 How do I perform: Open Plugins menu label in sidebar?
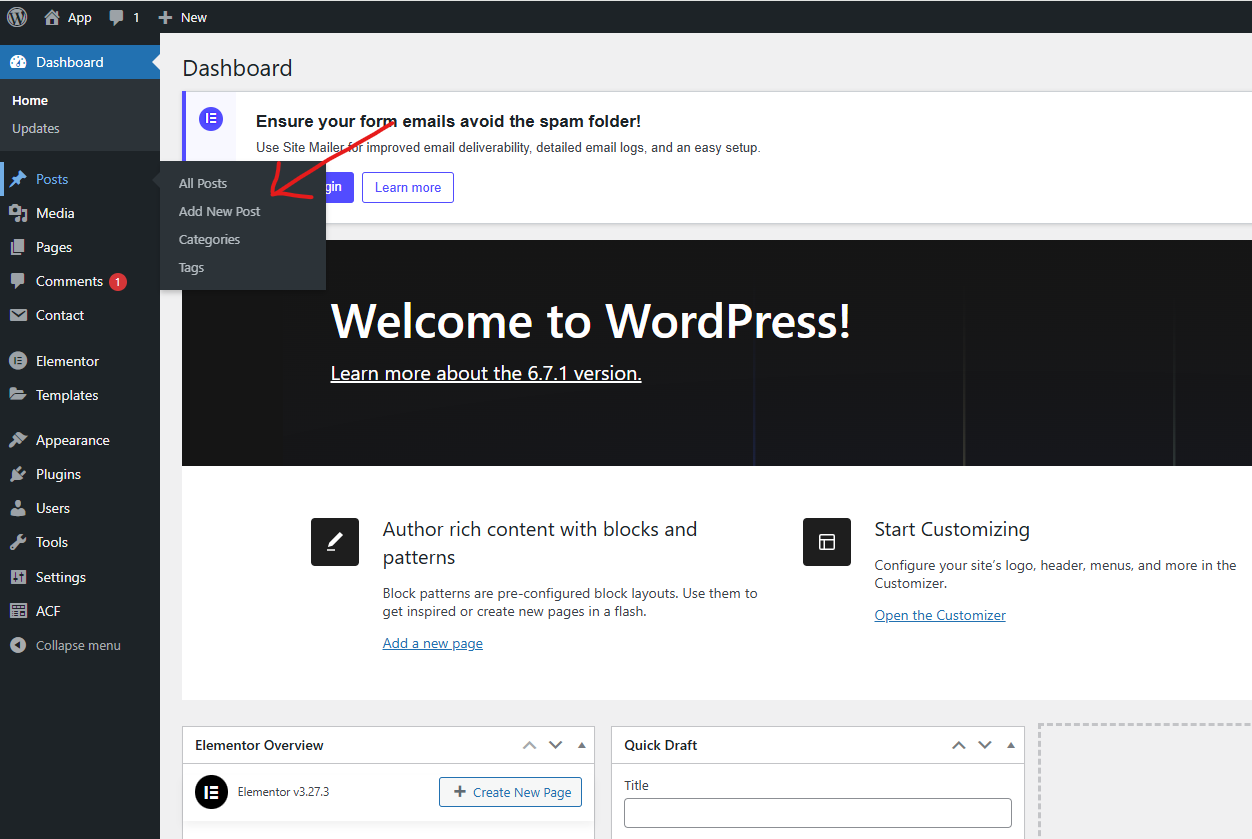[58, 474]
